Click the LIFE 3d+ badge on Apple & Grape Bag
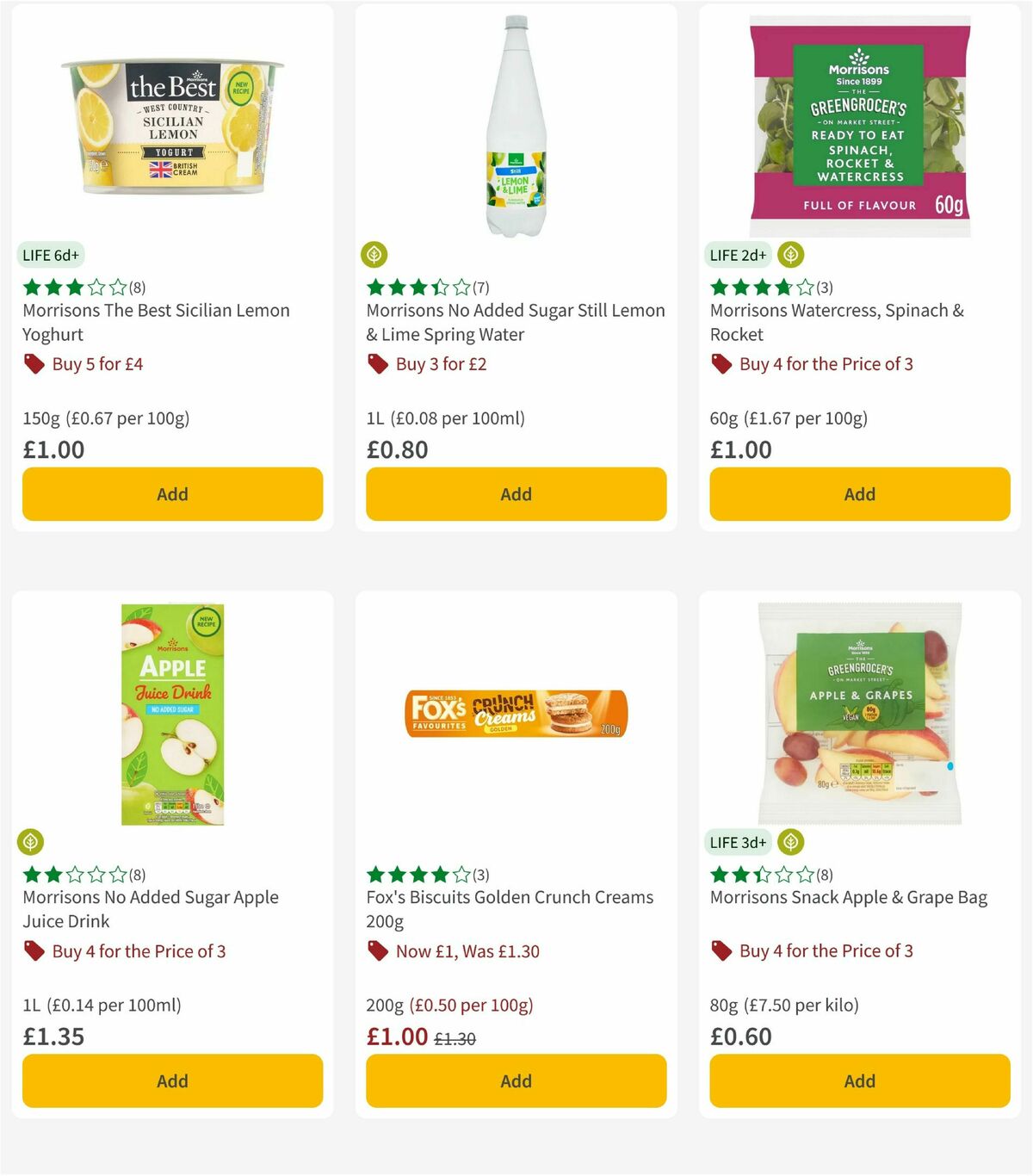 (x=739, y=842)
